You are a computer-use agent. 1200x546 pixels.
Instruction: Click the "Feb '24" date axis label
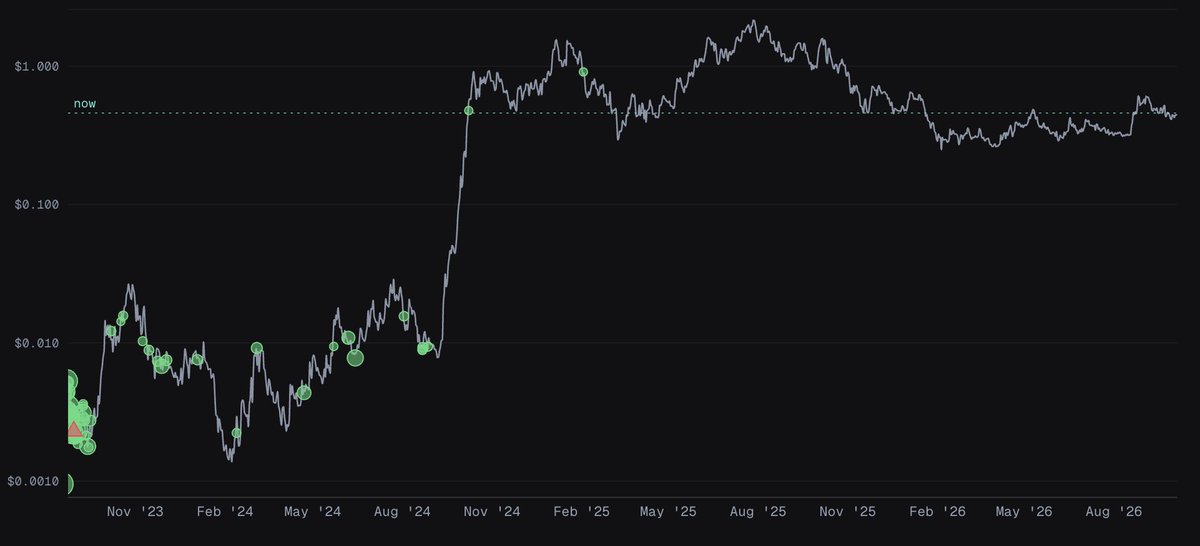(226, 512)
